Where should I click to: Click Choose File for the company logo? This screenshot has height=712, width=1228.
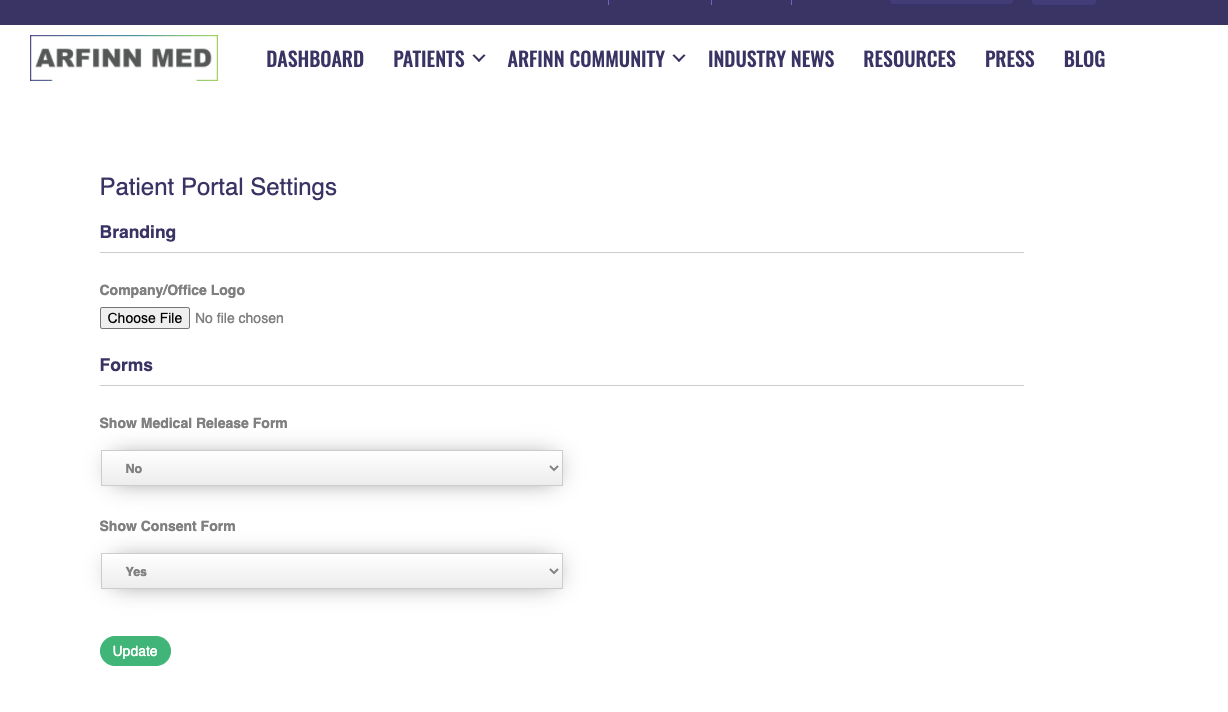point(145,318)
